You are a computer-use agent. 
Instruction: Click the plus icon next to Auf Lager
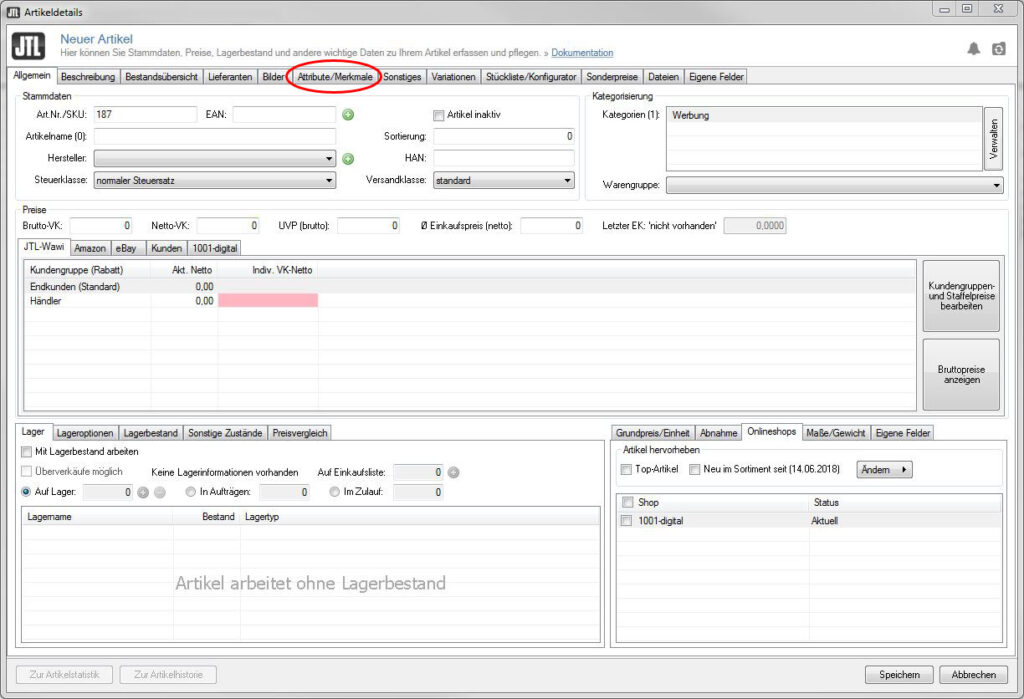click(x=143, y=492)
